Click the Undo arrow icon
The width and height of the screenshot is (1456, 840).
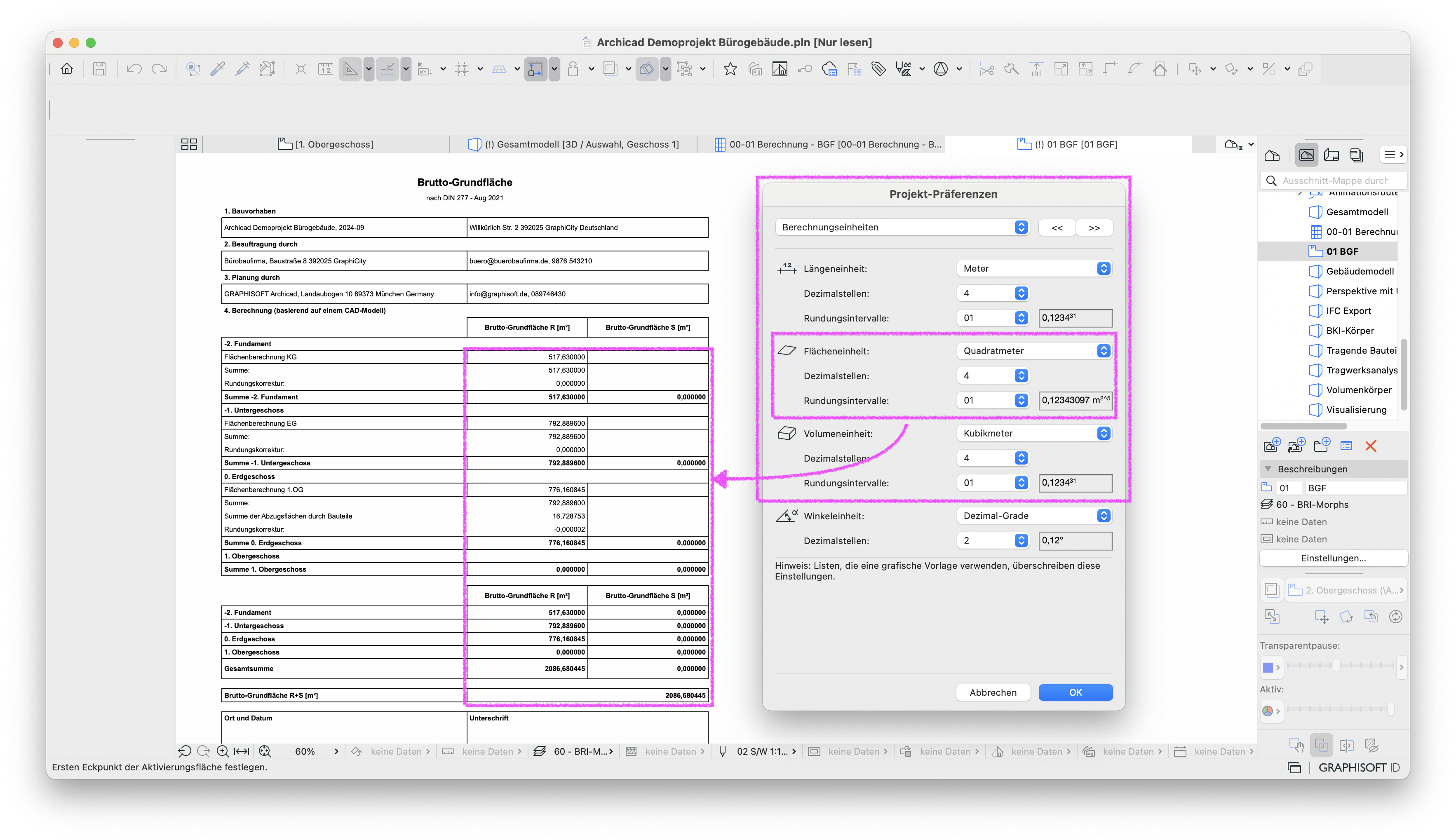[134, 69]
